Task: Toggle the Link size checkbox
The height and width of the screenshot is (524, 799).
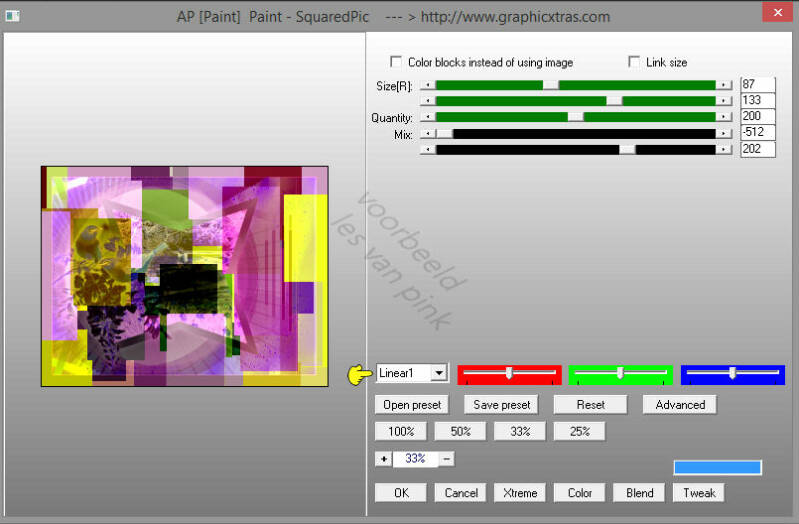Action: [x=633, y=62]
